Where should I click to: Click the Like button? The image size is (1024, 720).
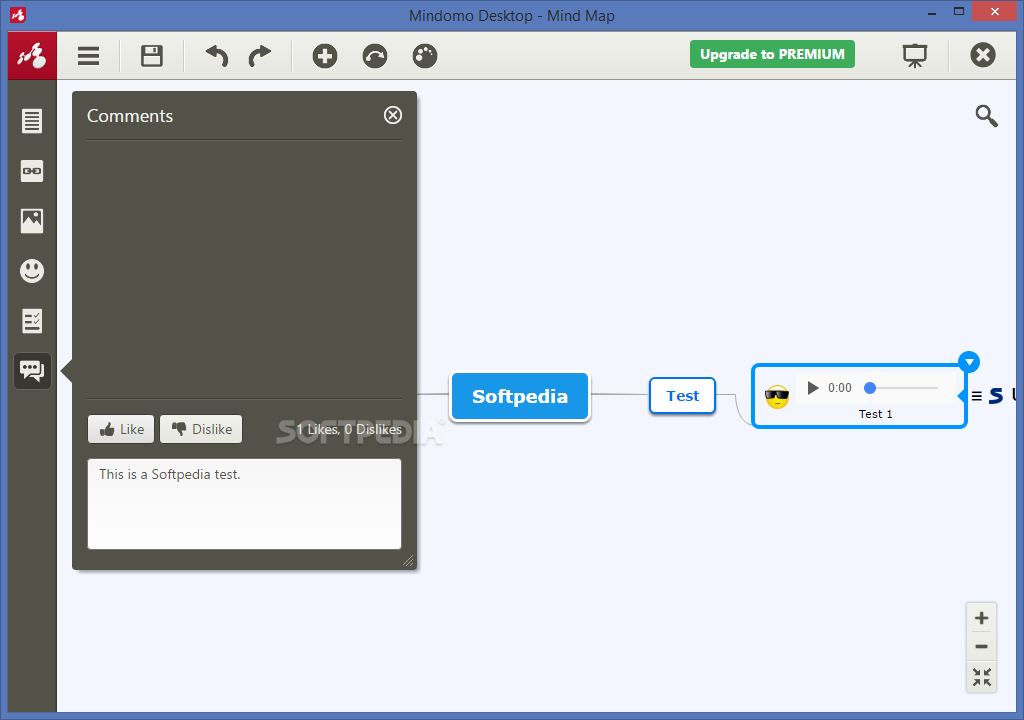(x=121, y=429)
